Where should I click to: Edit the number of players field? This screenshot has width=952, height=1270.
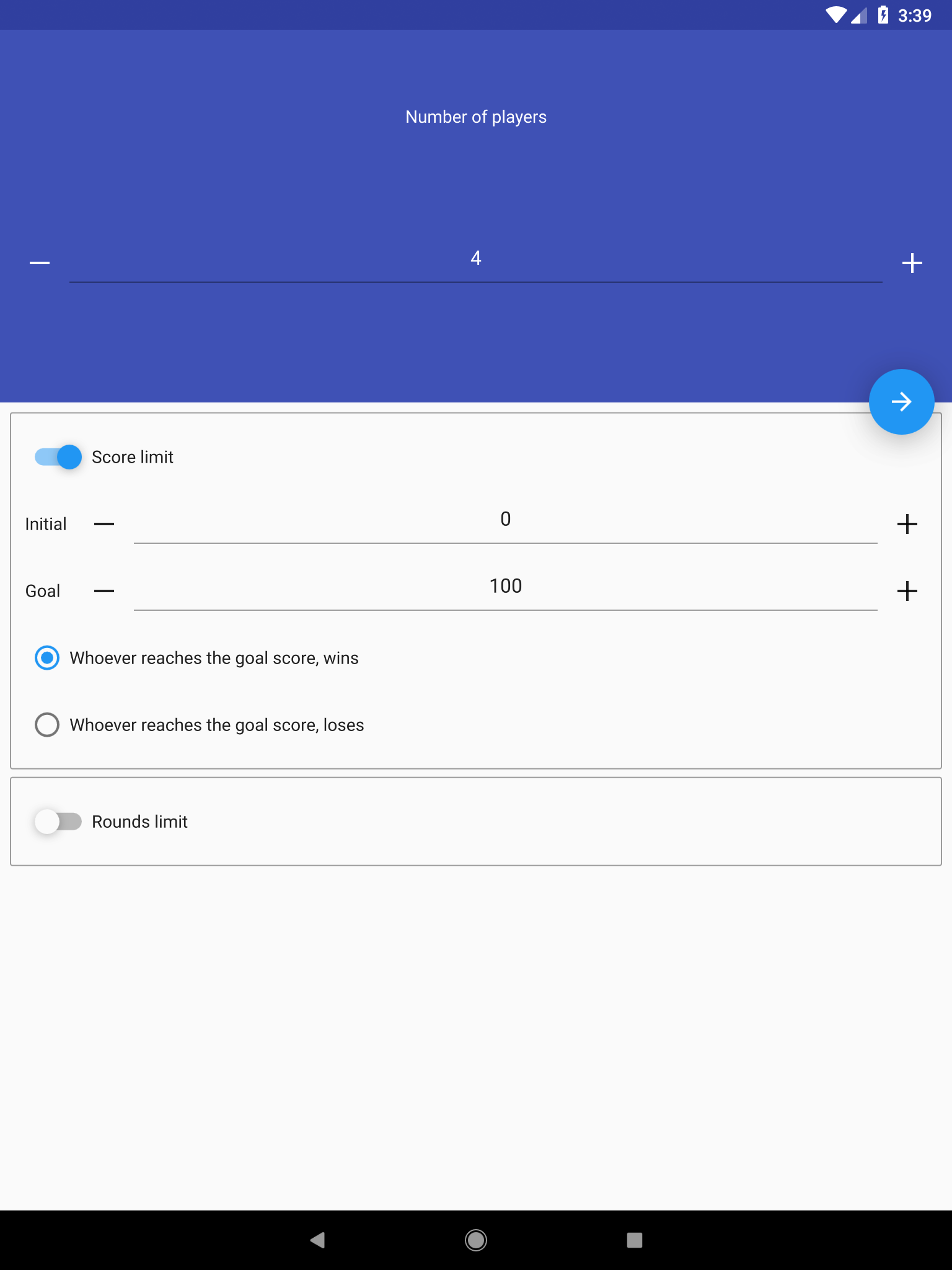pyautogui.click(x=476, y=259)
